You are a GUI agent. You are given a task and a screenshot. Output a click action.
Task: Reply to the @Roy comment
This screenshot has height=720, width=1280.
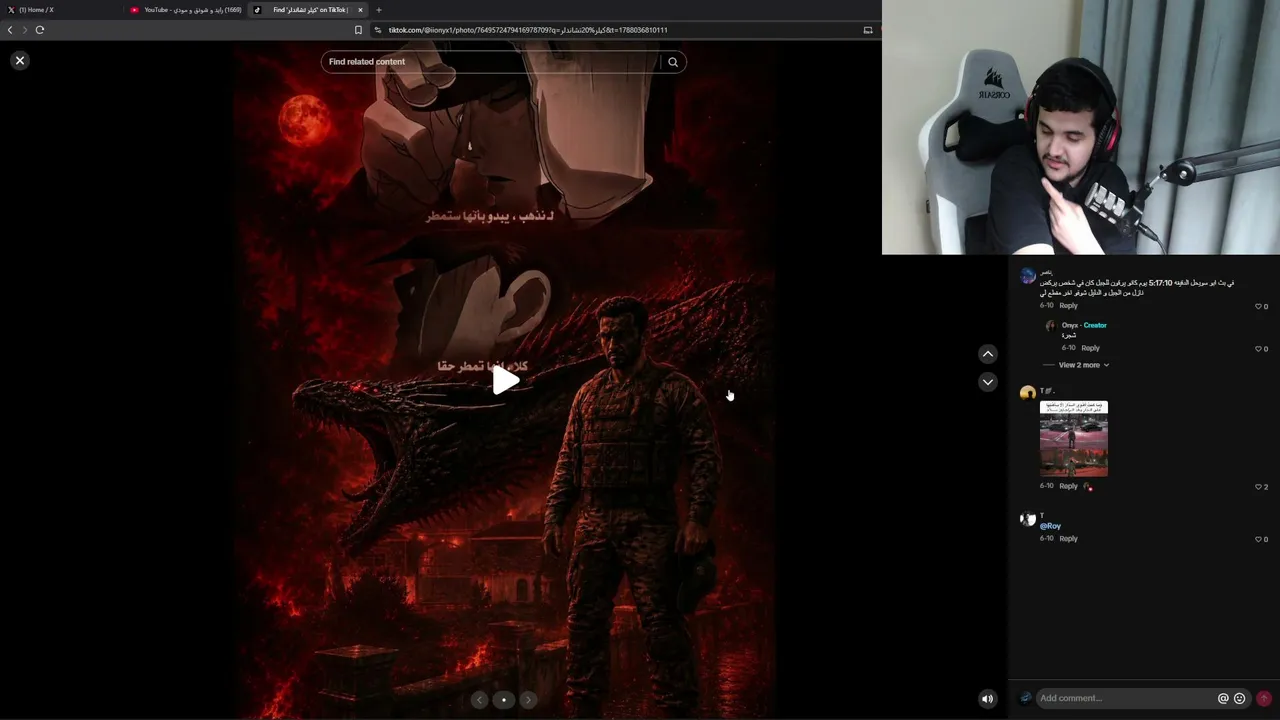1068,539
